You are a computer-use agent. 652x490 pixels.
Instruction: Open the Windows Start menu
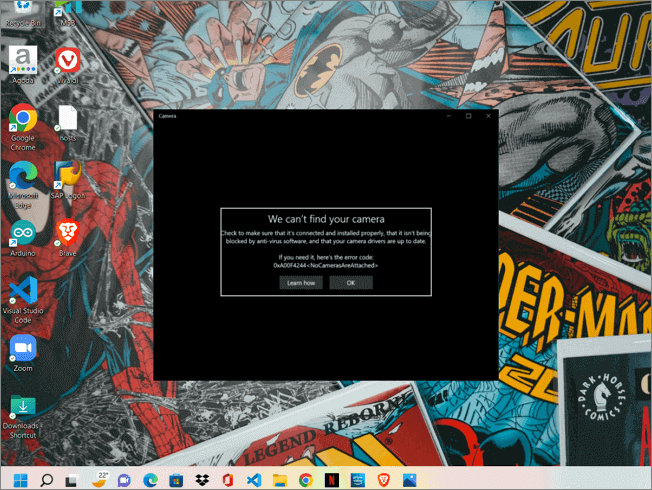pos(20,480)
